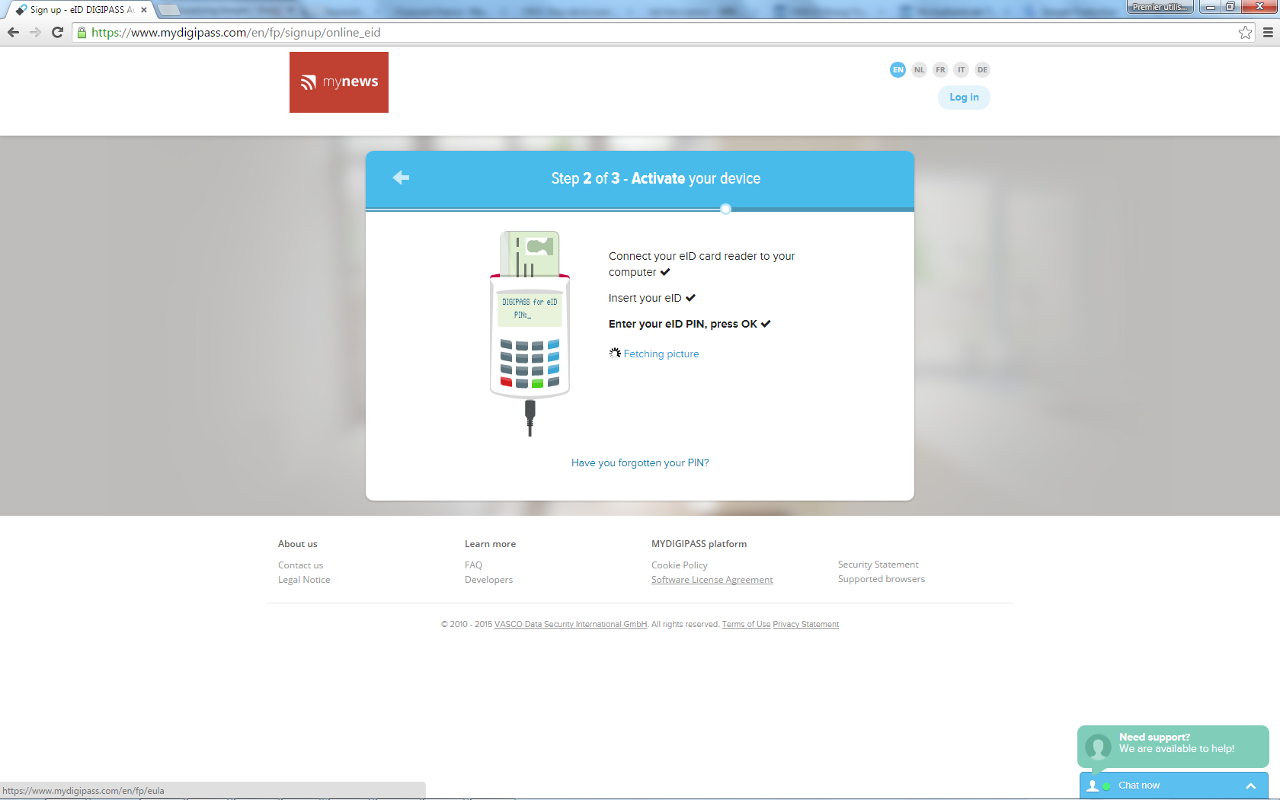Open Software License Agreement link
1280x800 pixels.
712,580
